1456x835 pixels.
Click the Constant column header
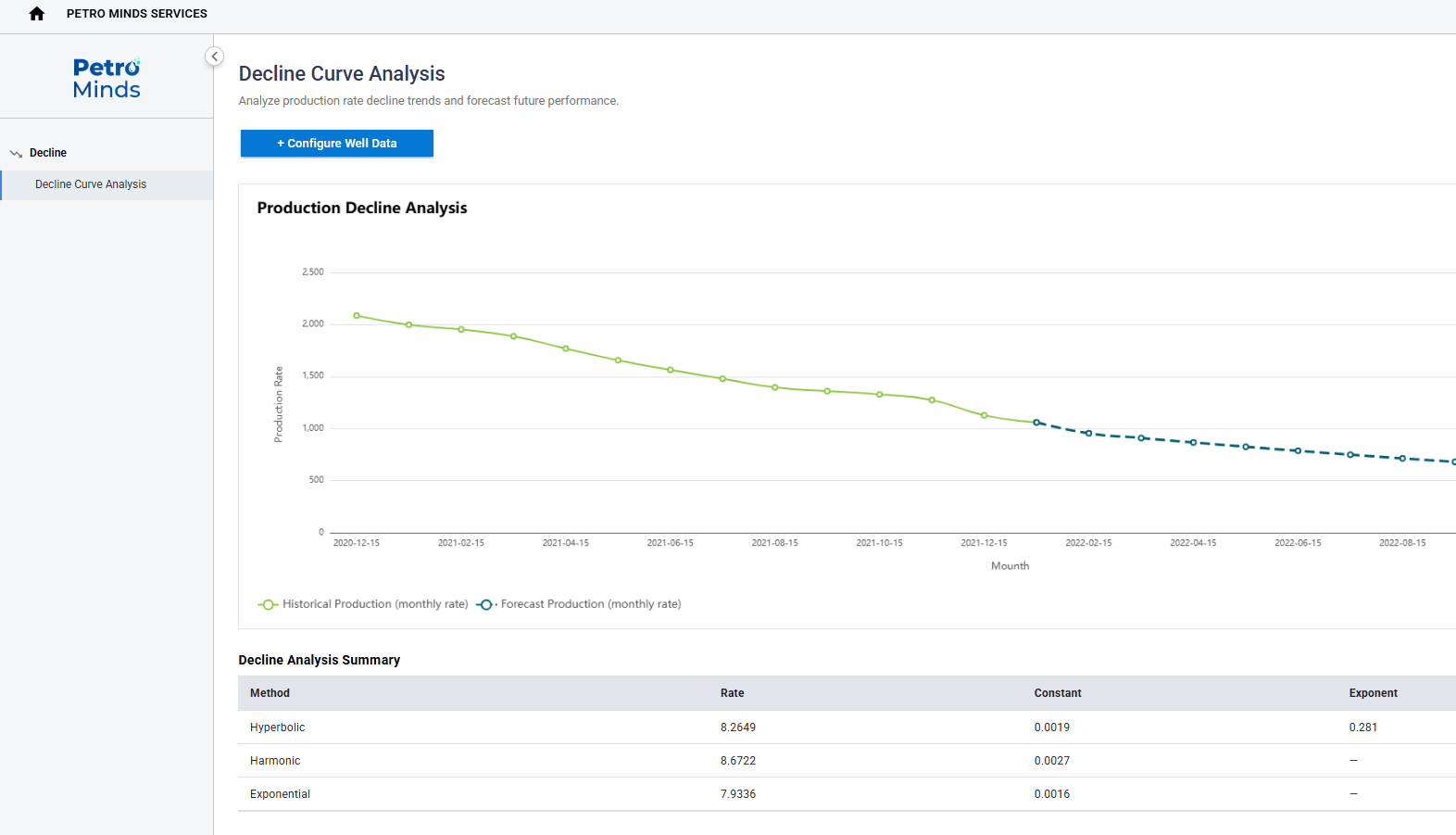[x=1058, y=693]
